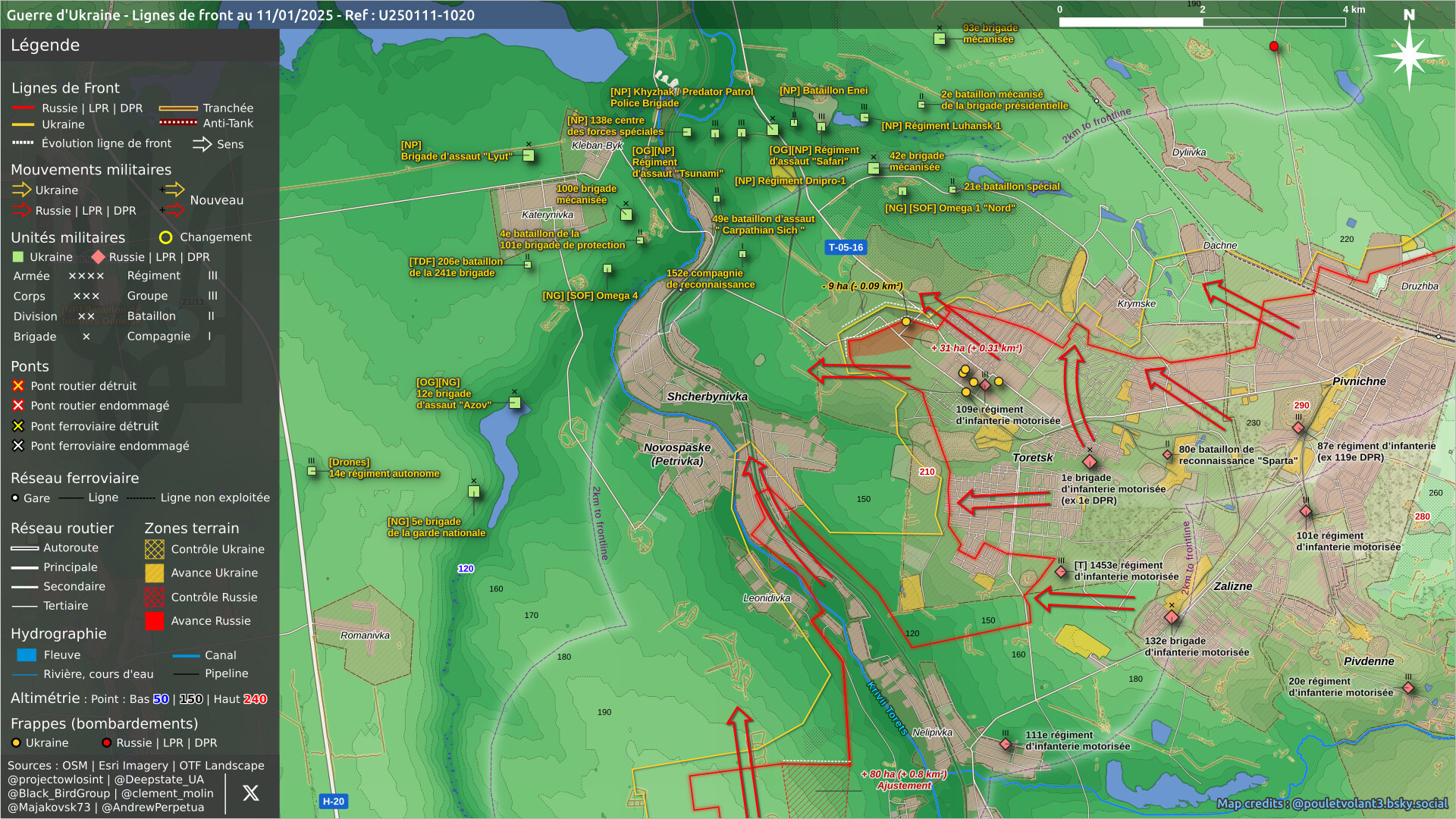Click the north compass star icon

(x=1409, y=55)
